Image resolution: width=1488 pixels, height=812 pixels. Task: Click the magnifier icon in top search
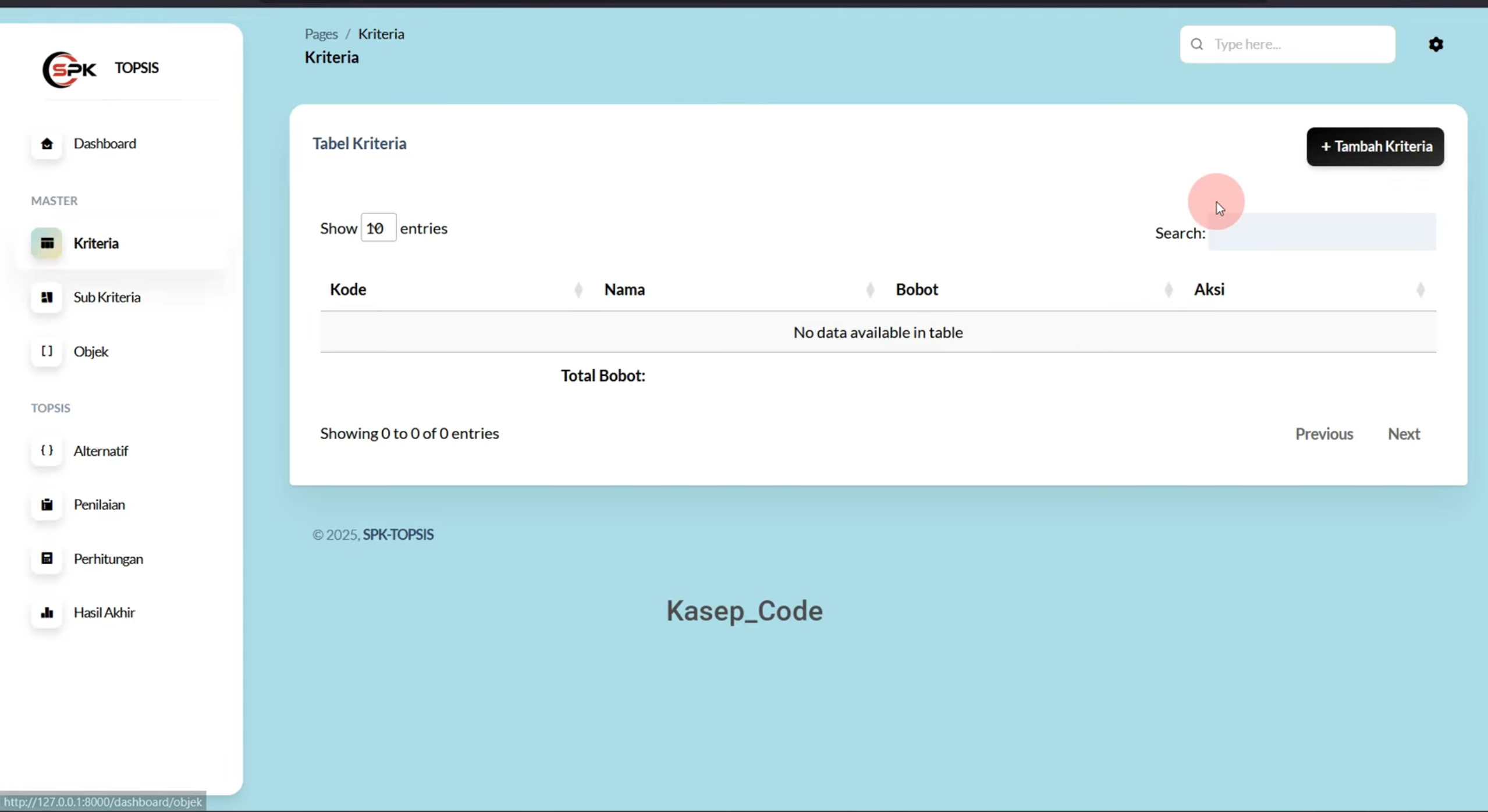[x=1196, y=44]
